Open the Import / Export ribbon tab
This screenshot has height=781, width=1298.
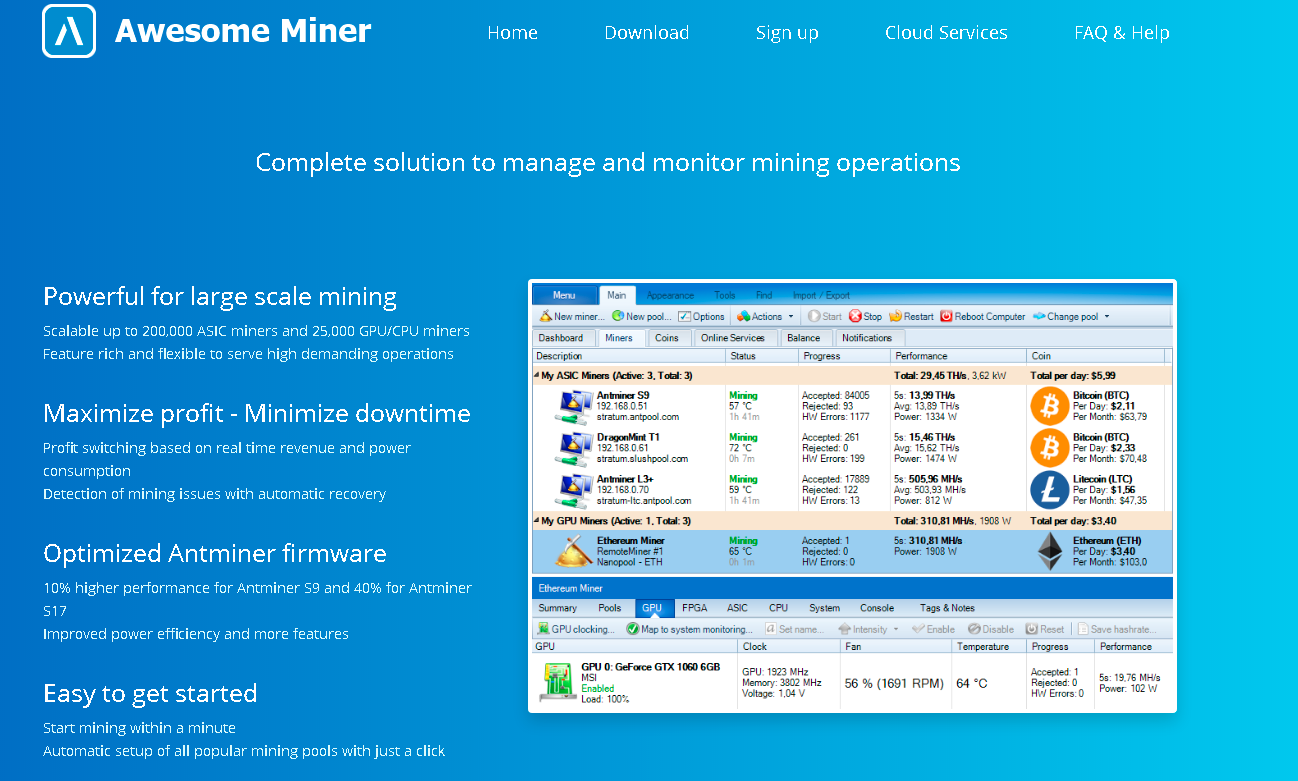[x=821, y=295]
